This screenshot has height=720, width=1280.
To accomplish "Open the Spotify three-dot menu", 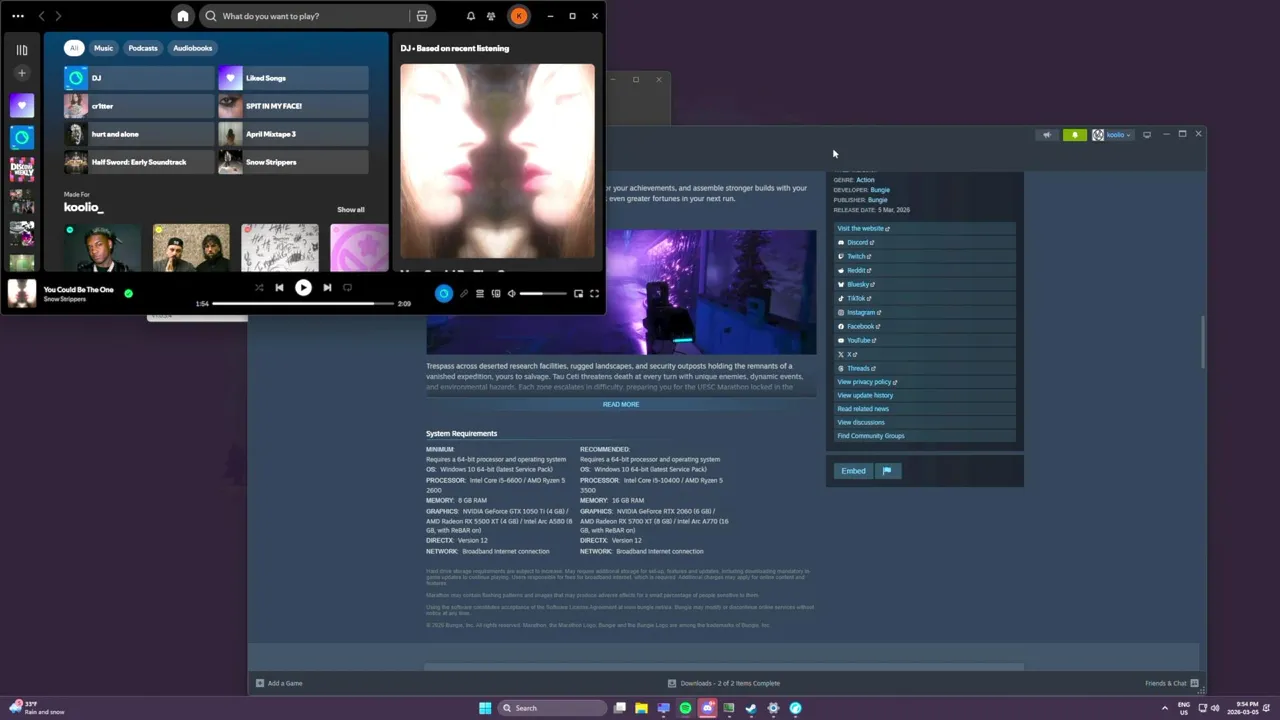I will point(18,16).
